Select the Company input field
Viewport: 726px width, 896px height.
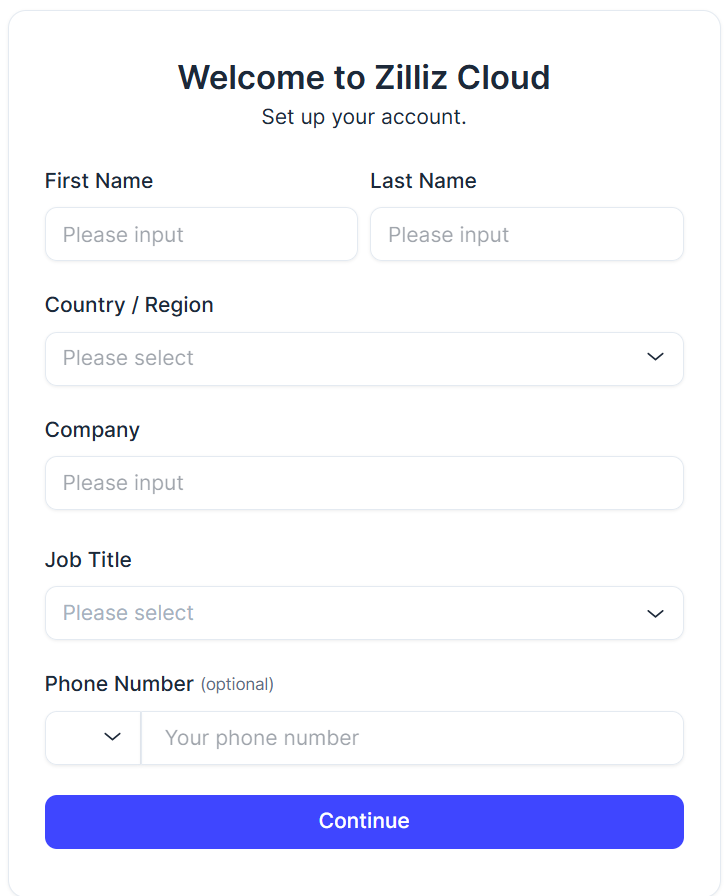point(364,483)
